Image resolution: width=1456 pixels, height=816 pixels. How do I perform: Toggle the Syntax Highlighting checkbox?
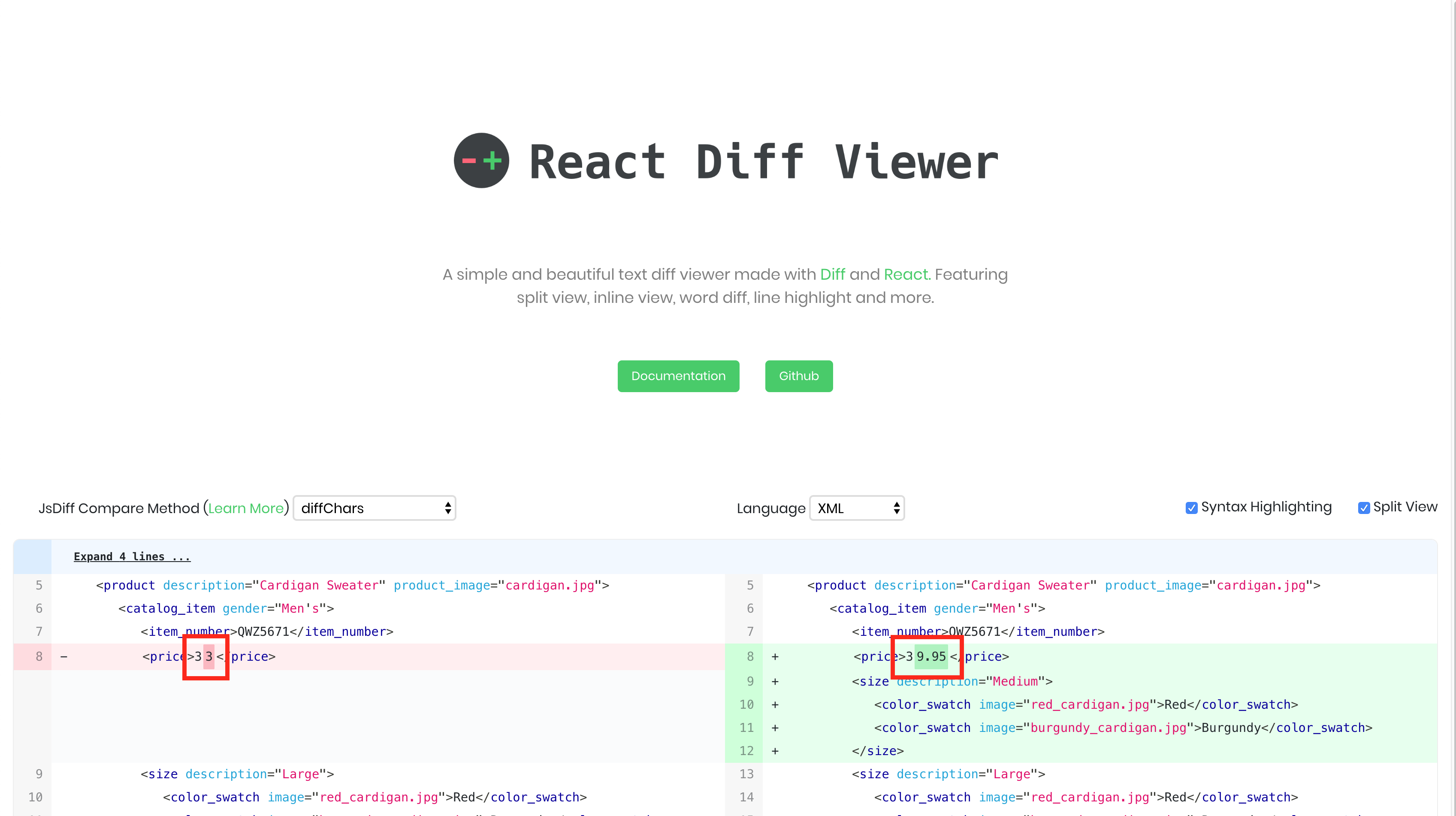pyautogui.click(x=1191, y=508)
